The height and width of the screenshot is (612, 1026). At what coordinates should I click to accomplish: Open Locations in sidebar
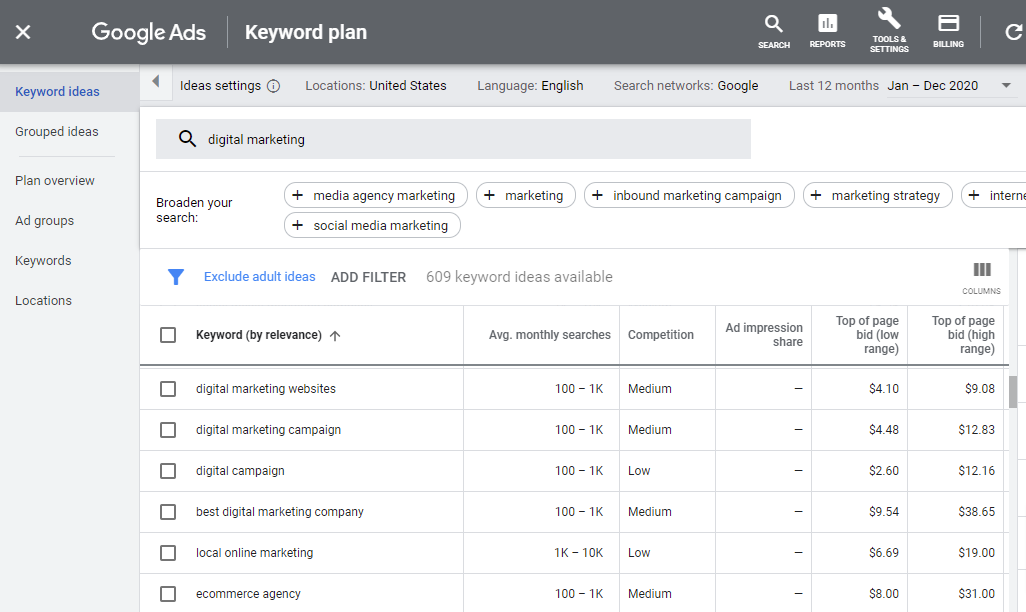[x=43, y=300]
